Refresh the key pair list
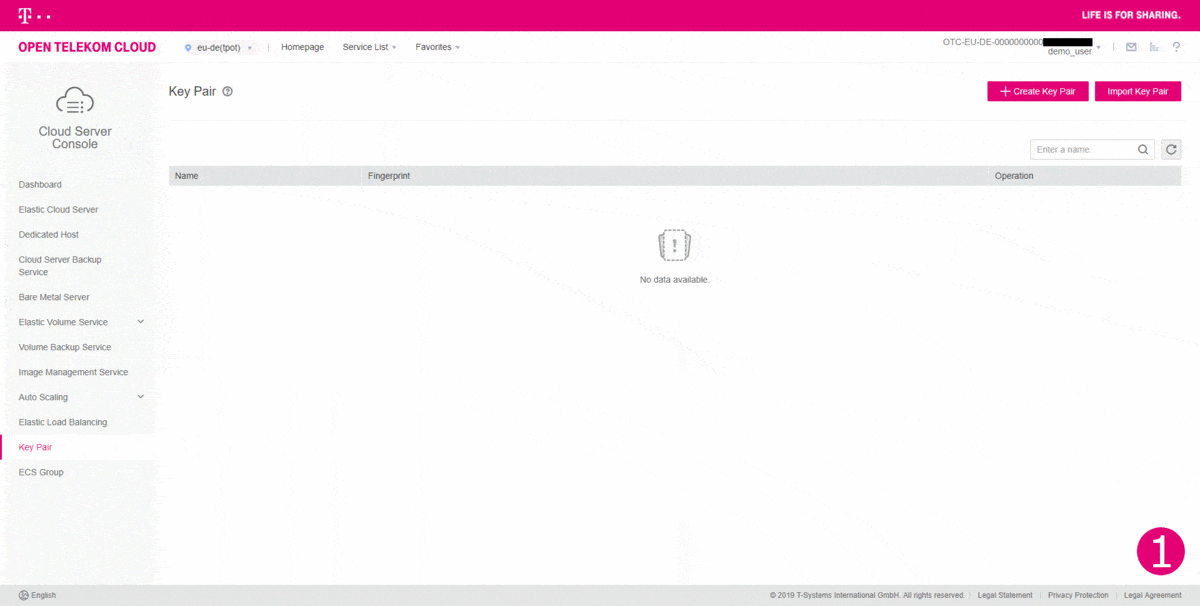1200x606 pixels. click(1171, 149)
